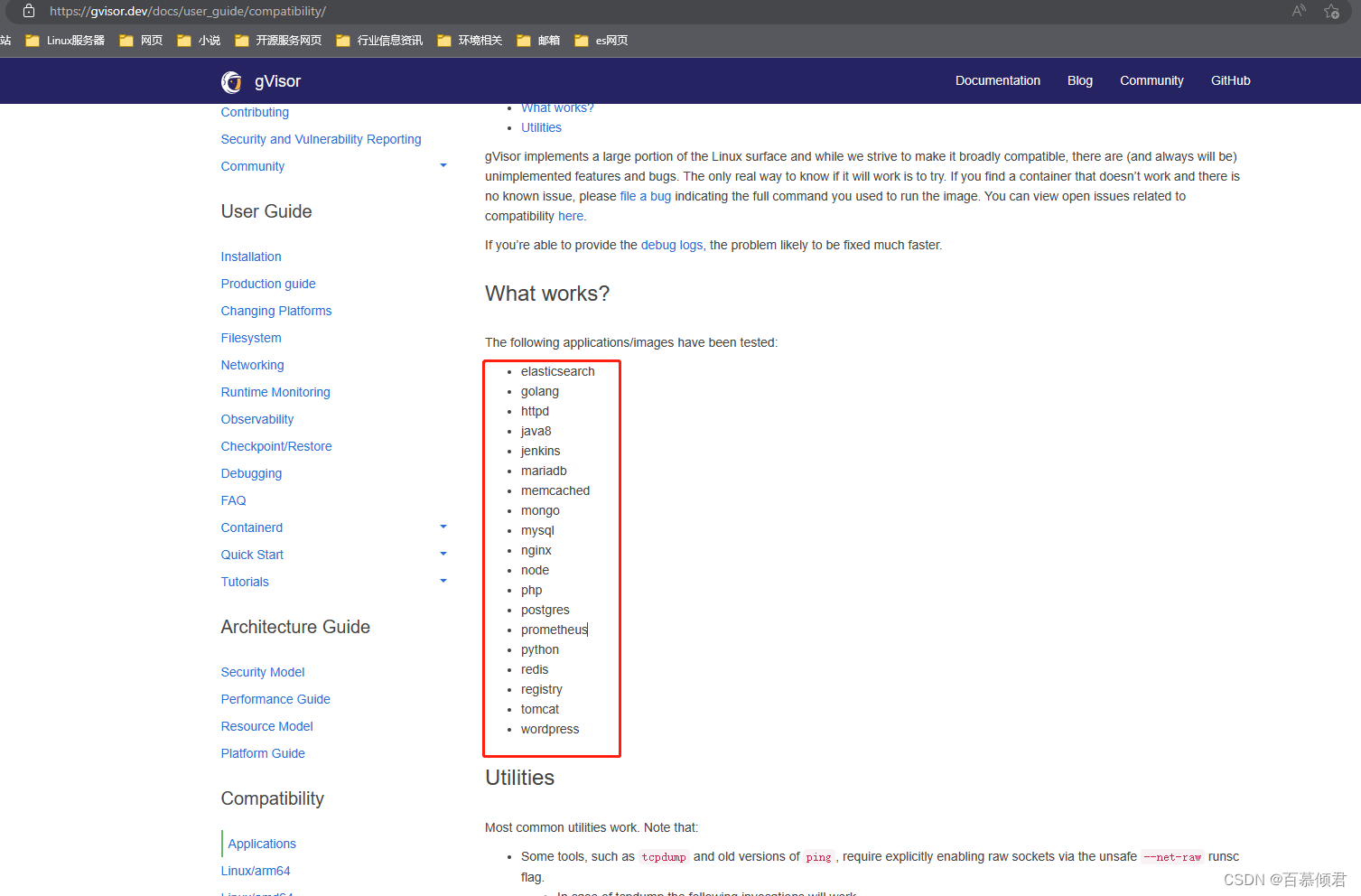Image resolution: width=1361 pixels, height=896 pixels.
Task: Expand the Quick Start sidebar arrow
Action: (x=443, y=554)
